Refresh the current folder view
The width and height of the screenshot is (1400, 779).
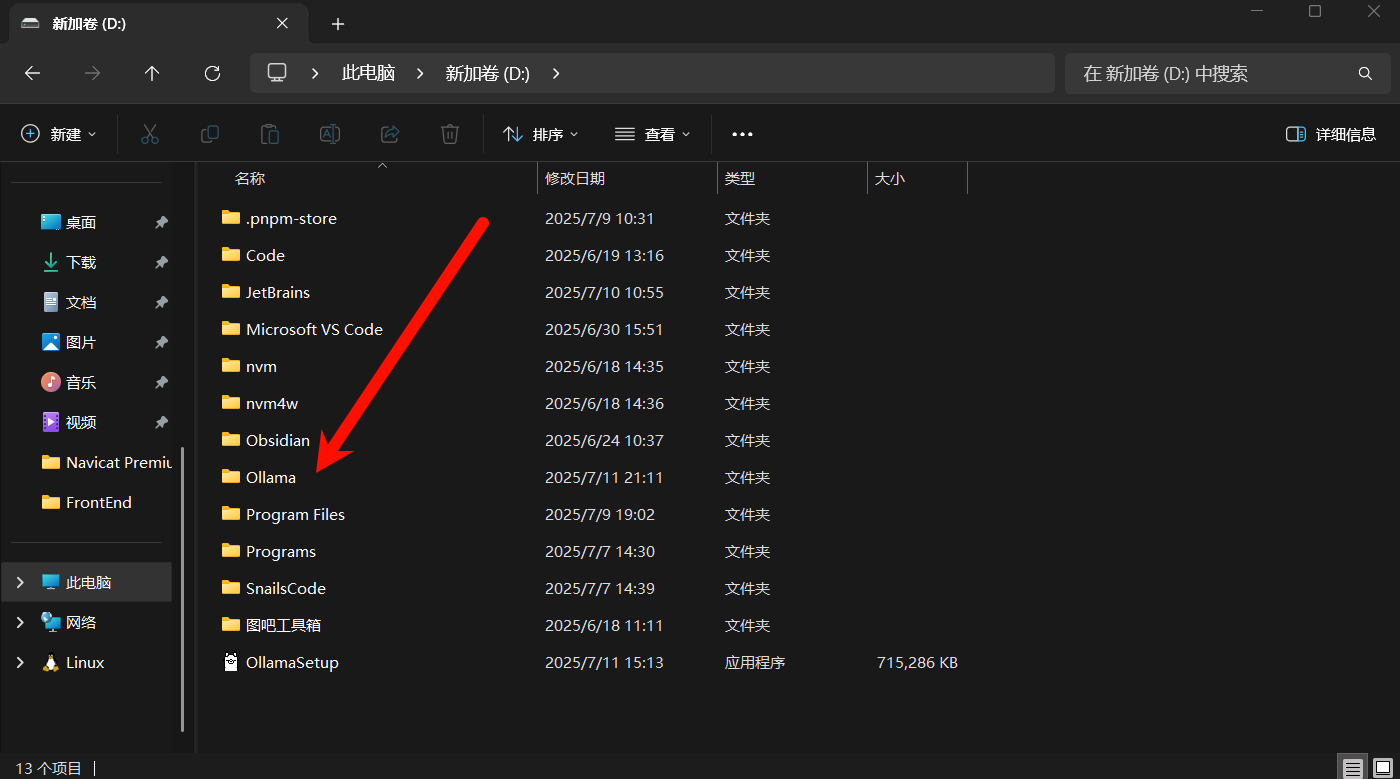pyautogui.click(x=212, y=73)
